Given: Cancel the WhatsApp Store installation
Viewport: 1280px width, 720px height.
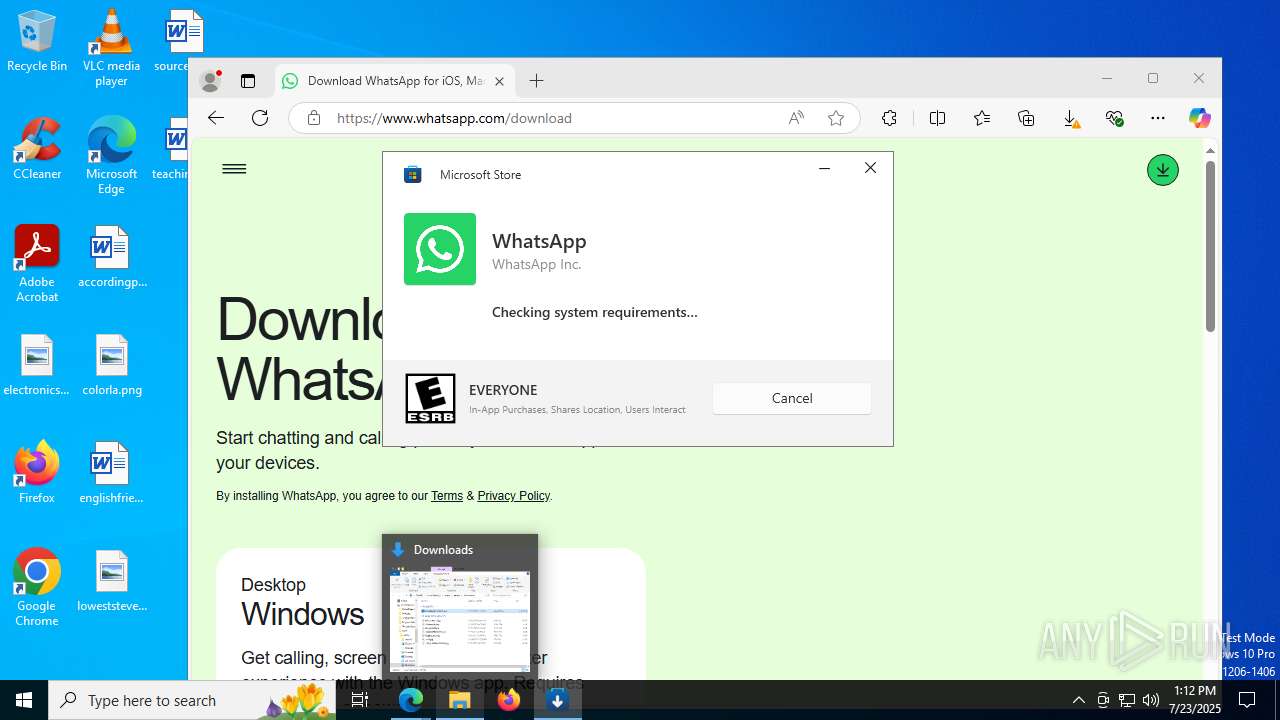Looking at the screenshot, I should 792,398.
